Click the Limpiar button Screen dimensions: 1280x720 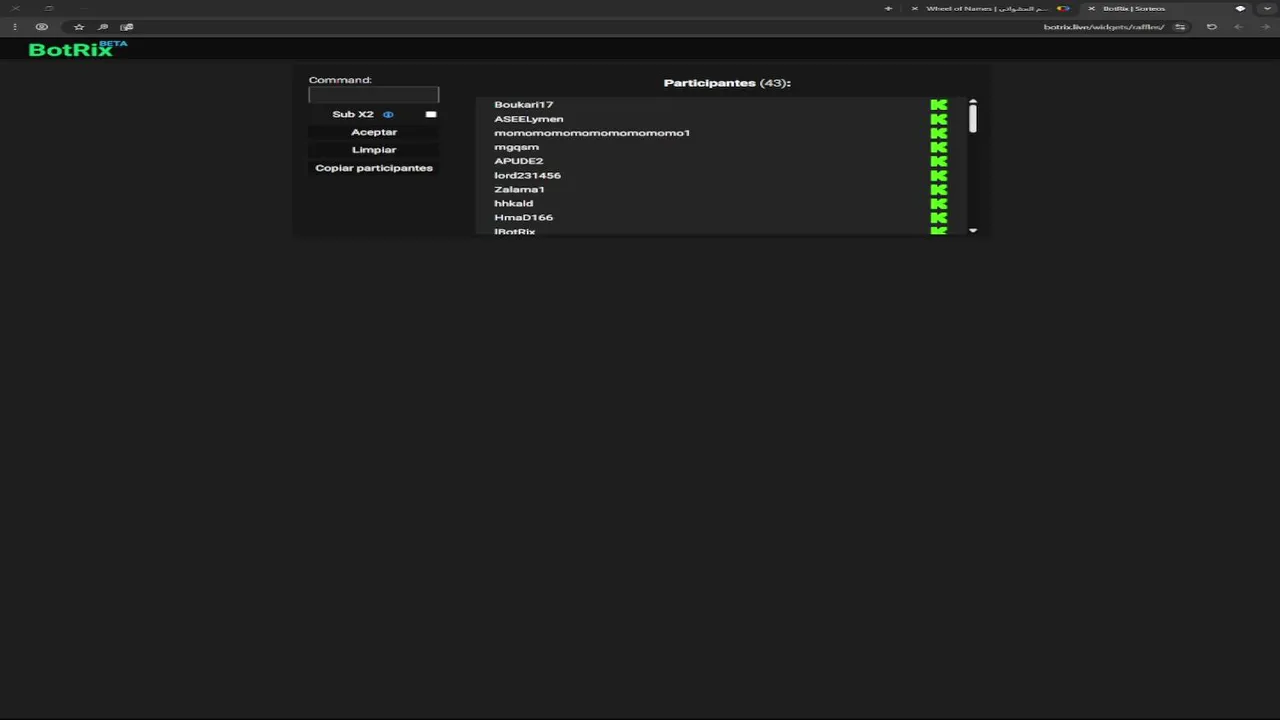pos(374,150)
